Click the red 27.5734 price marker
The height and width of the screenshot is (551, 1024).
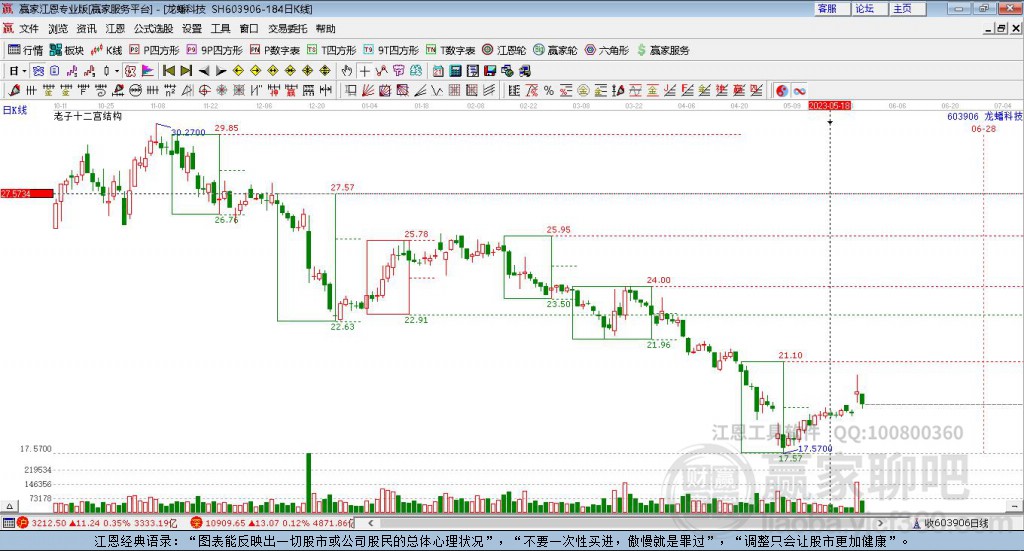pos(27,194)
